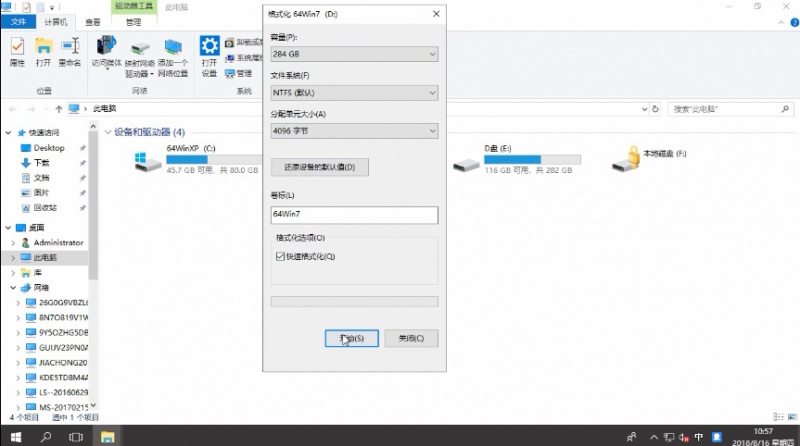Collapse the 桌面 tree node
800x446 pixels.
point(8,228)
